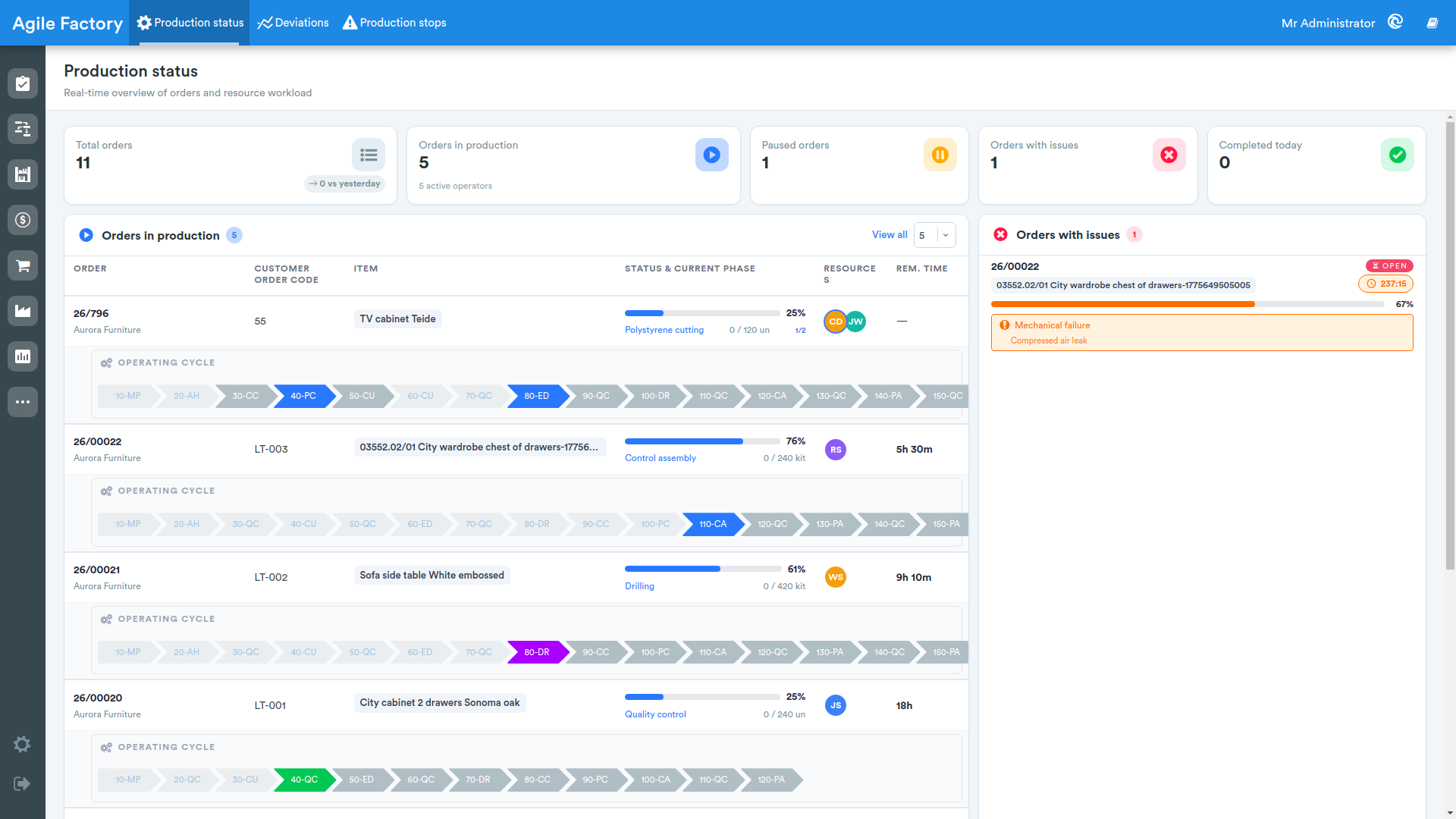Click the 76% progress bar of order 26/00022

(702, 441)
